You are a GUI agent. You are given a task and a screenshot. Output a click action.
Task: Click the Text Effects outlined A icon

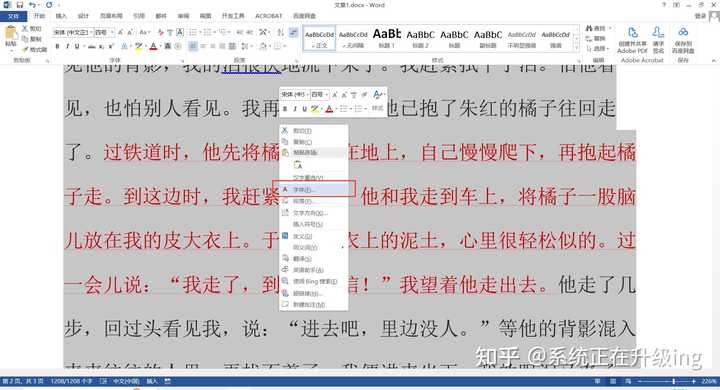point(124,46)
